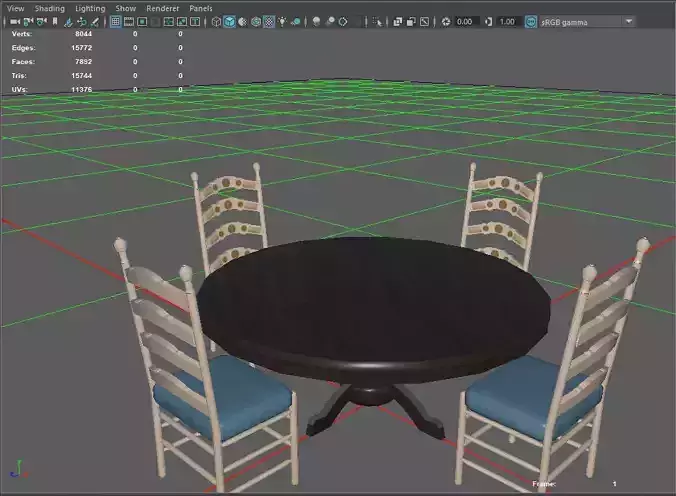Click the Edges count 15772

pos(81,48)
